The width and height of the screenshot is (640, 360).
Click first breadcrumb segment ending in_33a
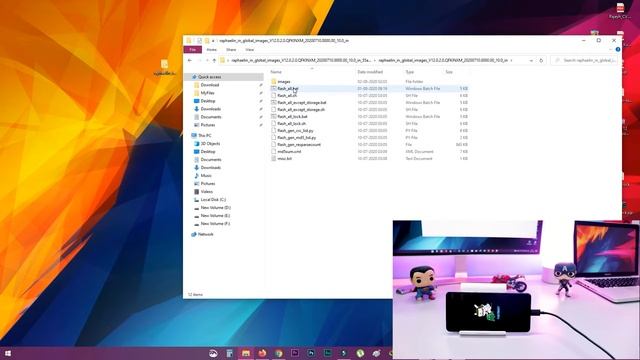tap(301, 60)
